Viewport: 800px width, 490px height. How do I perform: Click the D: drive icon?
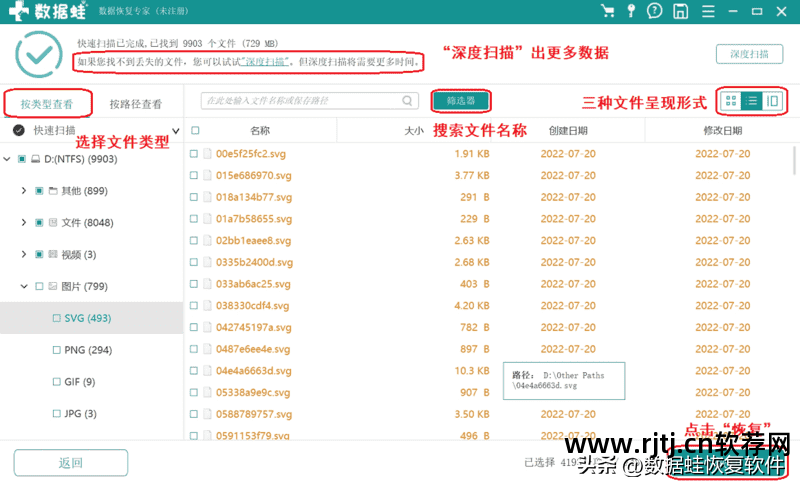(x=35, y=159)
